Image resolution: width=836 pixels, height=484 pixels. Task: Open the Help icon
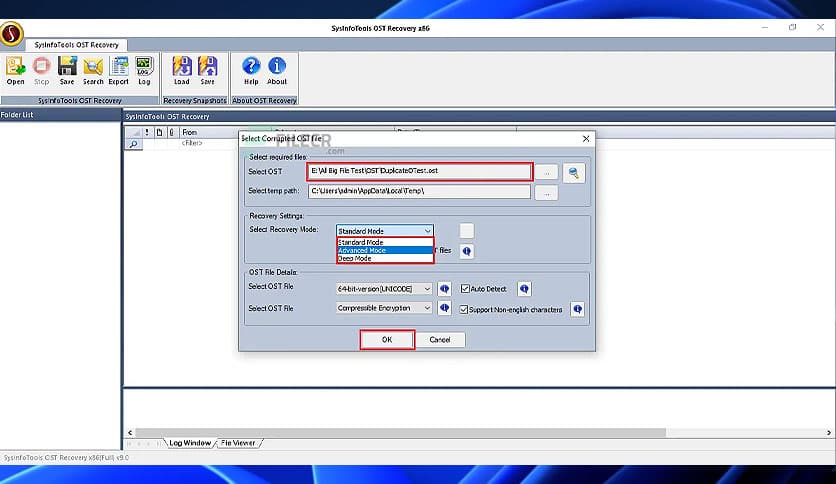pos(251,70)
